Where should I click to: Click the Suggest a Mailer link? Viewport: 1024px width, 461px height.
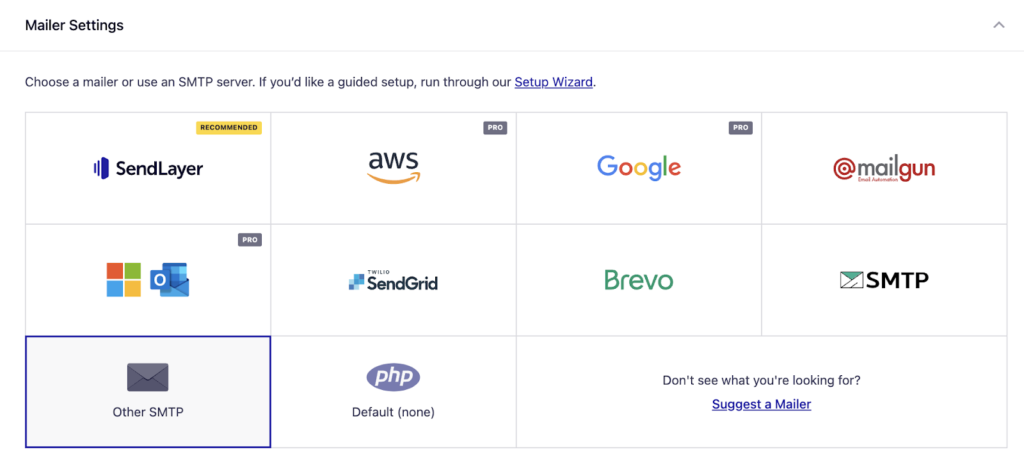tap(761, 404)
